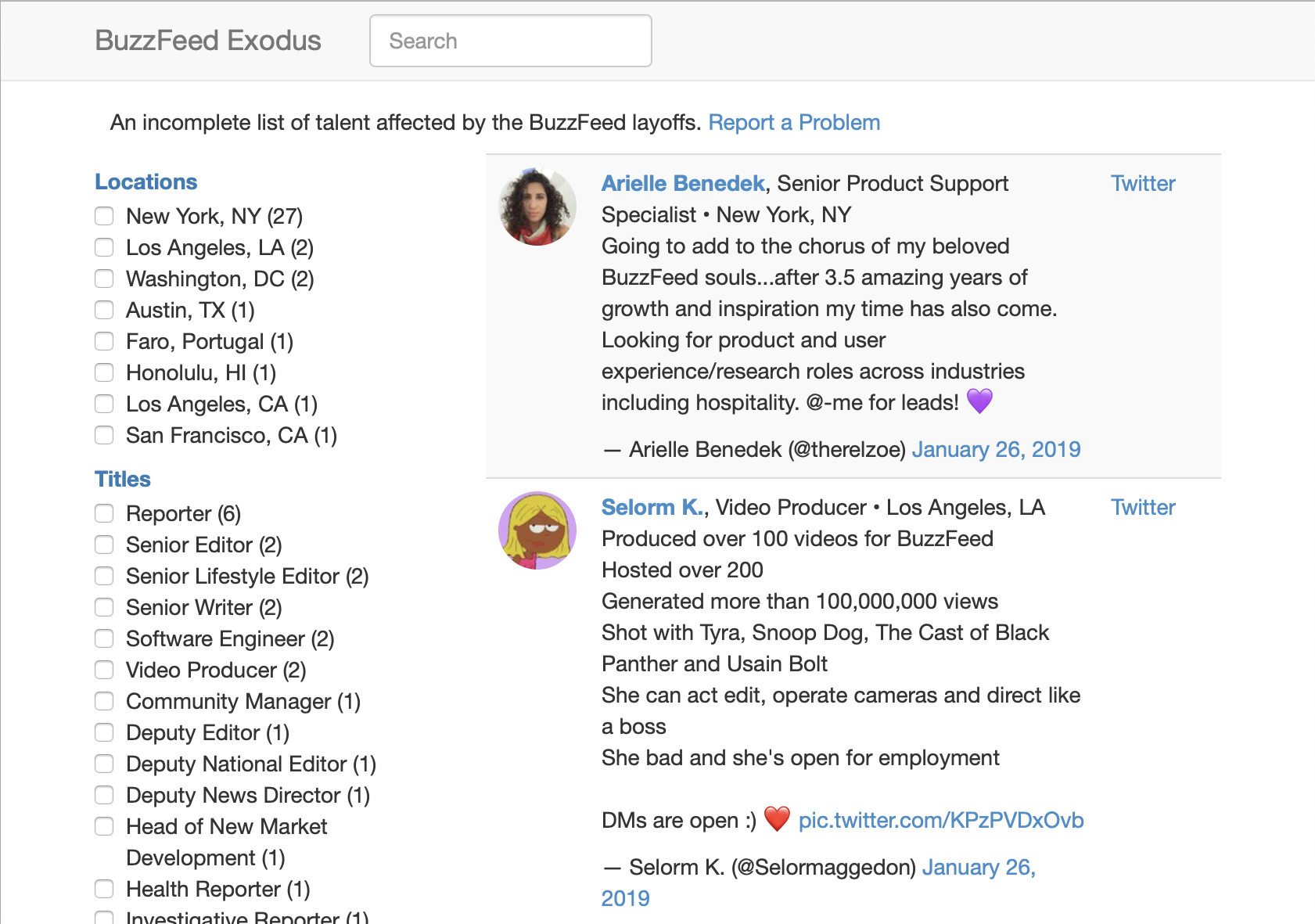Enable Head of New Market Development filter
Screen dimensions: 1315x924
(104, 826)
